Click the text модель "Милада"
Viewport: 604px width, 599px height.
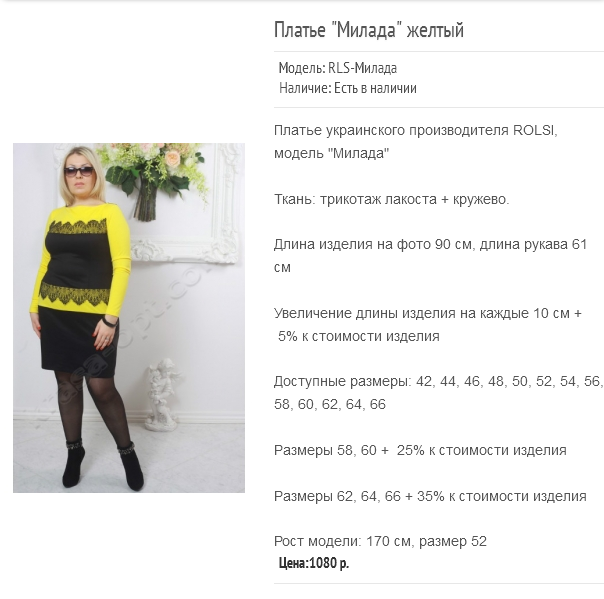[x=331, y=153]
